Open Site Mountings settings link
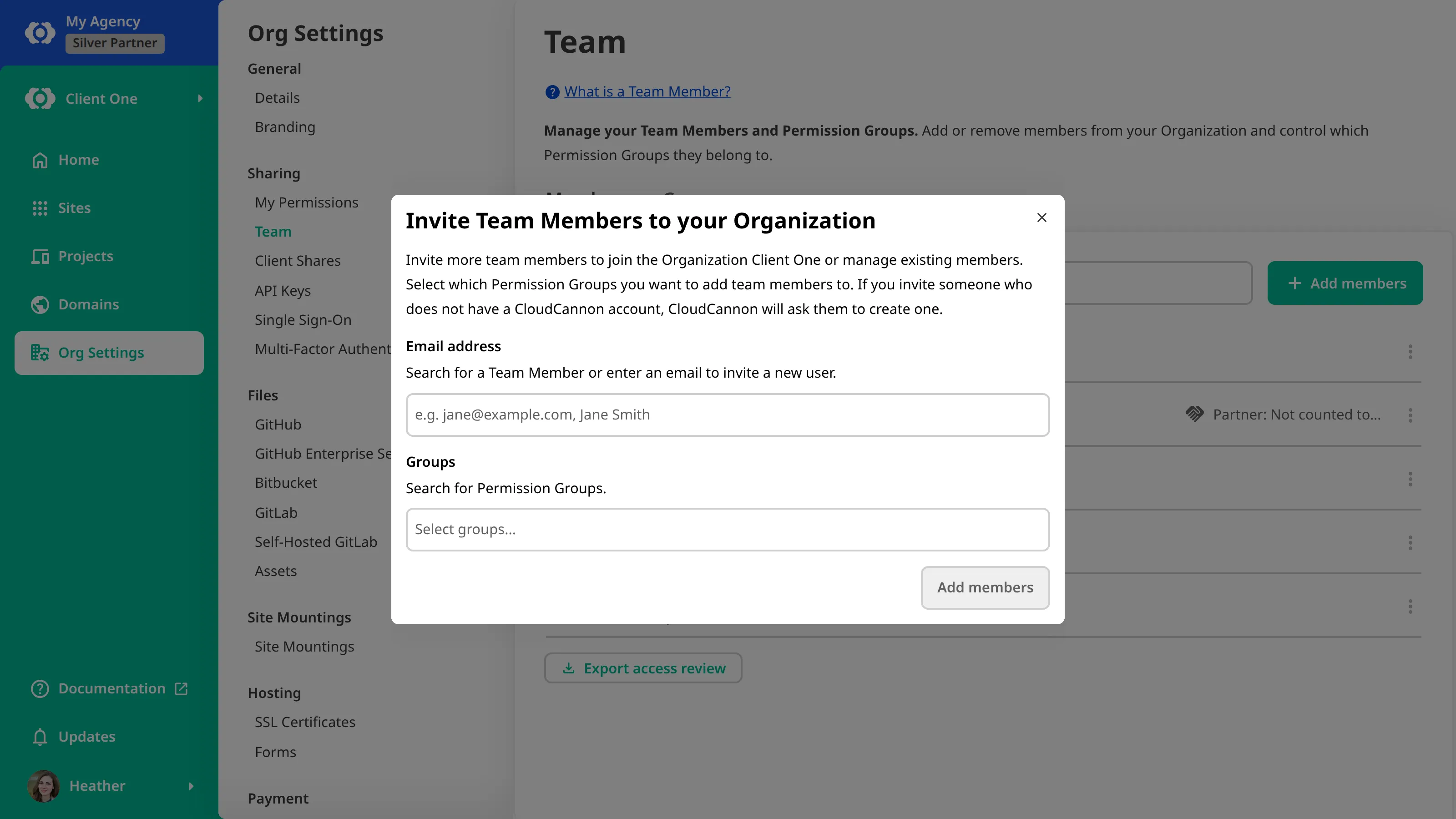 coord(304,647)
